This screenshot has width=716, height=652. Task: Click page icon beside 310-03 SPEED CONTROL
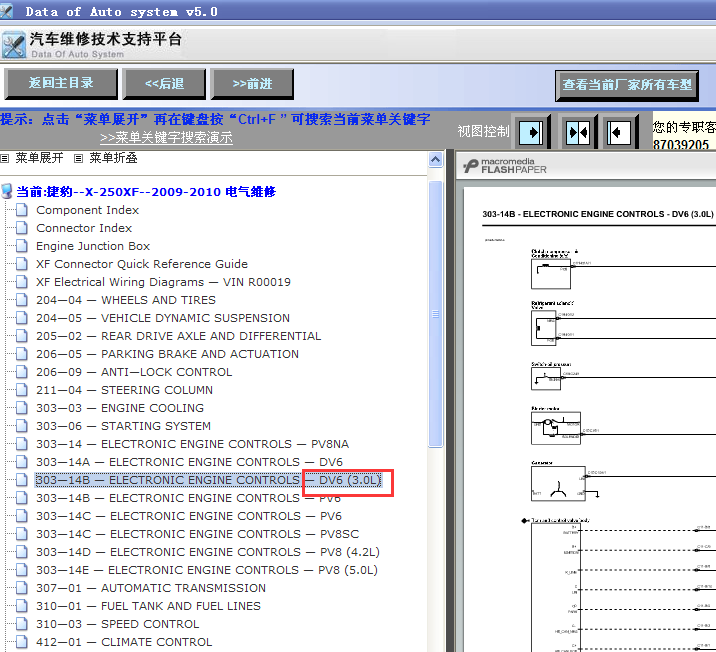pos(21,625)
